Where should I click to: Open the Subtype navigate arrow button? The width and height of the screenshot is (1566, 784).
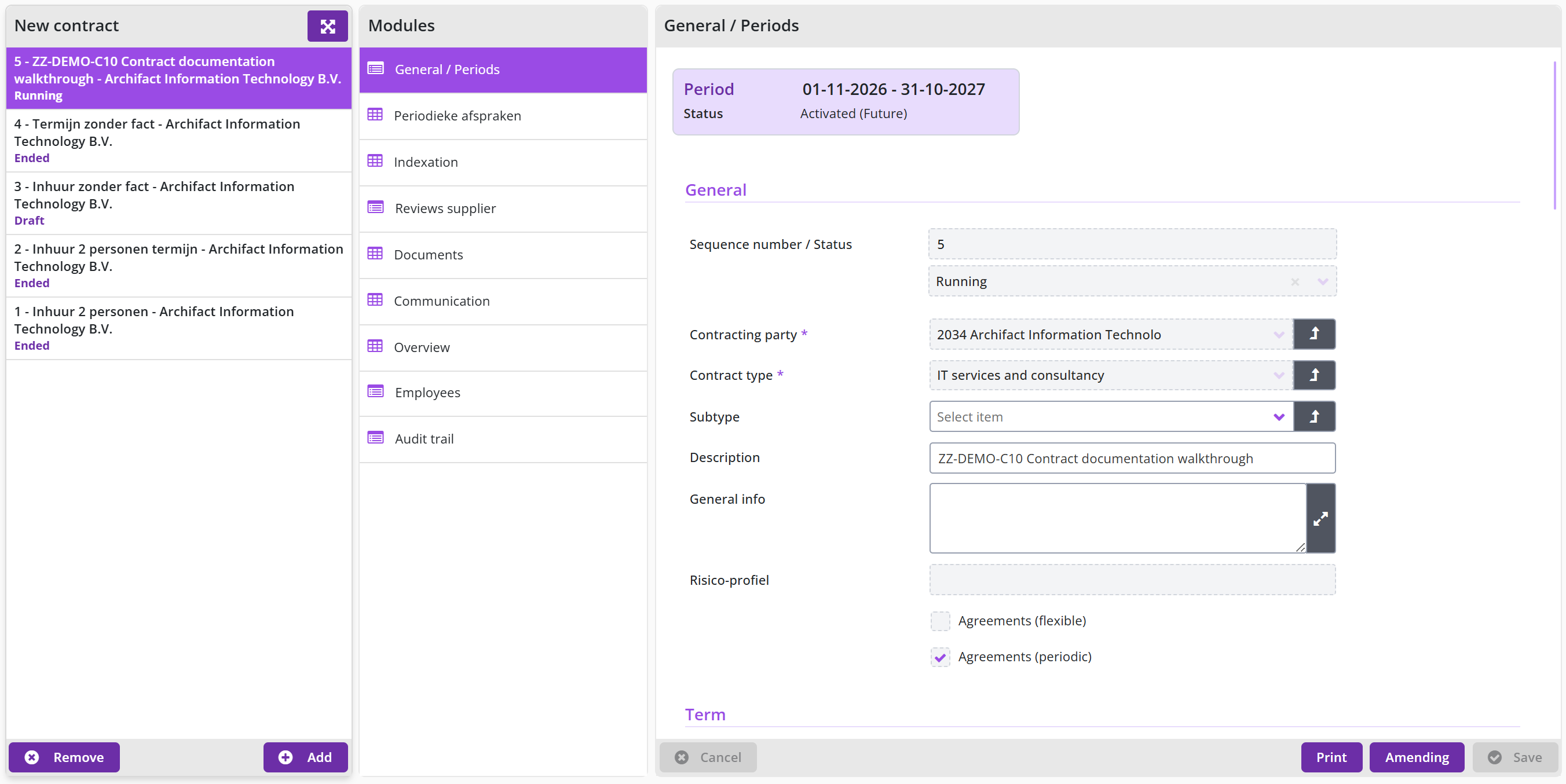click(1313, 416)
